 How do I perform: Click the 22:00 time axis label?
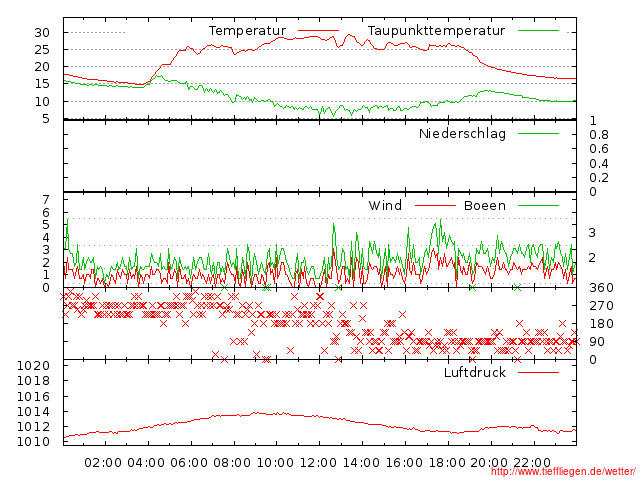click(532, 463)
